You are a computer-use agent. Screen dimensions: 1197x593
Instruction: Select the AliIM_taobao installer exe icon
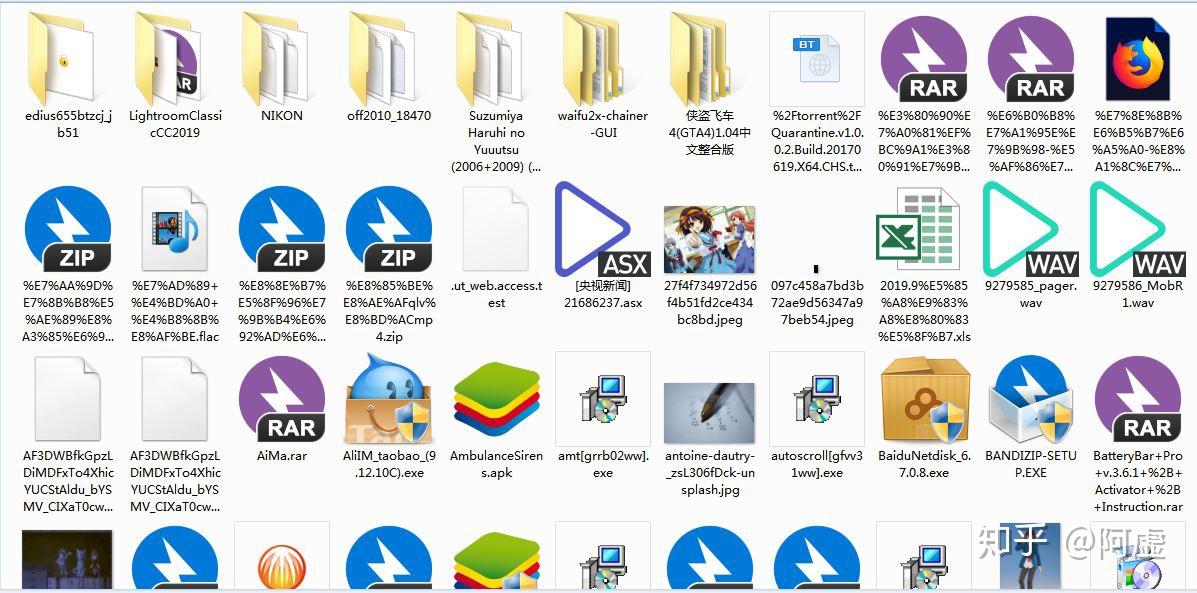pos(389,399)
